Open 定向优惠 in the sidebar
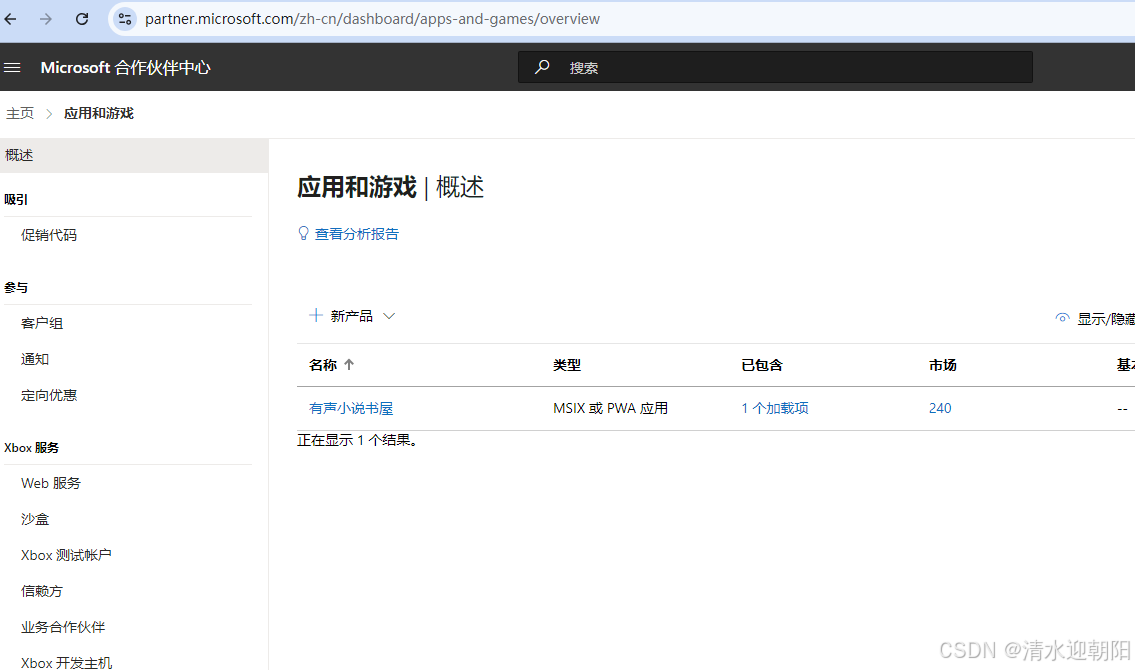The height and width of the screenshot is (670, 1135). coord(48,395)
